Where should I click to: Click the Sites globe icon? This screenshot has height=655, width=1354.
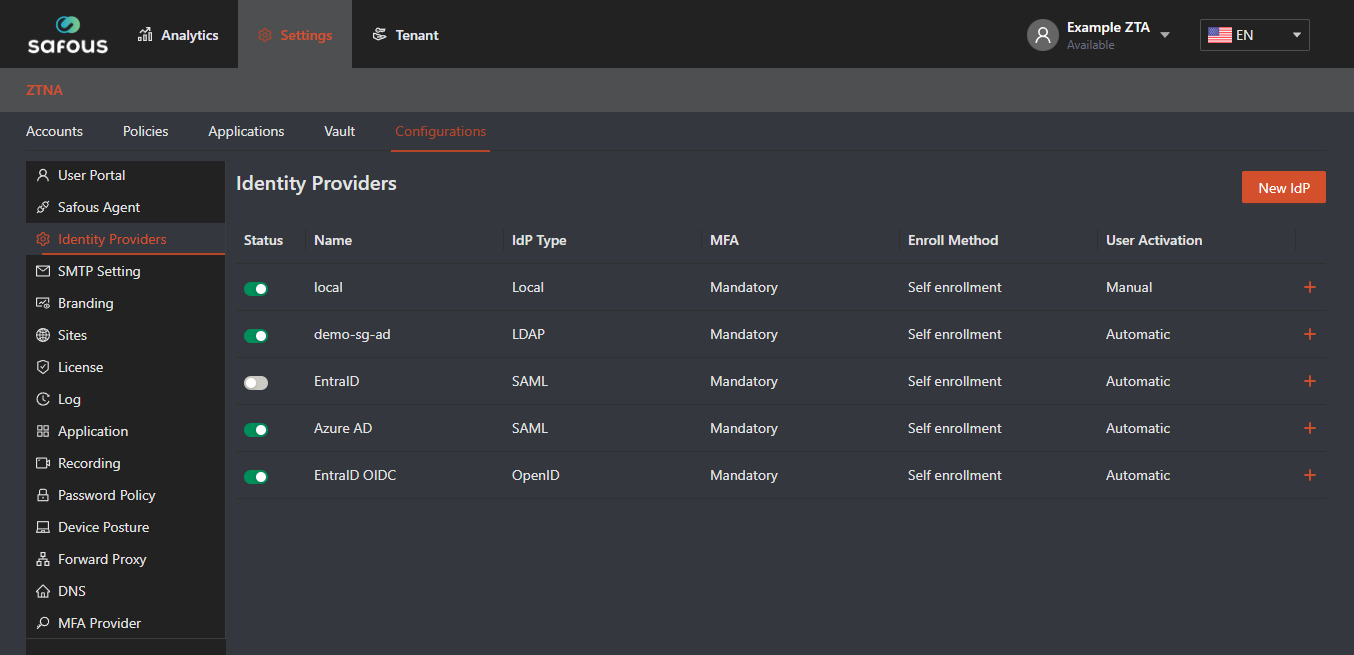(x=43, y=335)
